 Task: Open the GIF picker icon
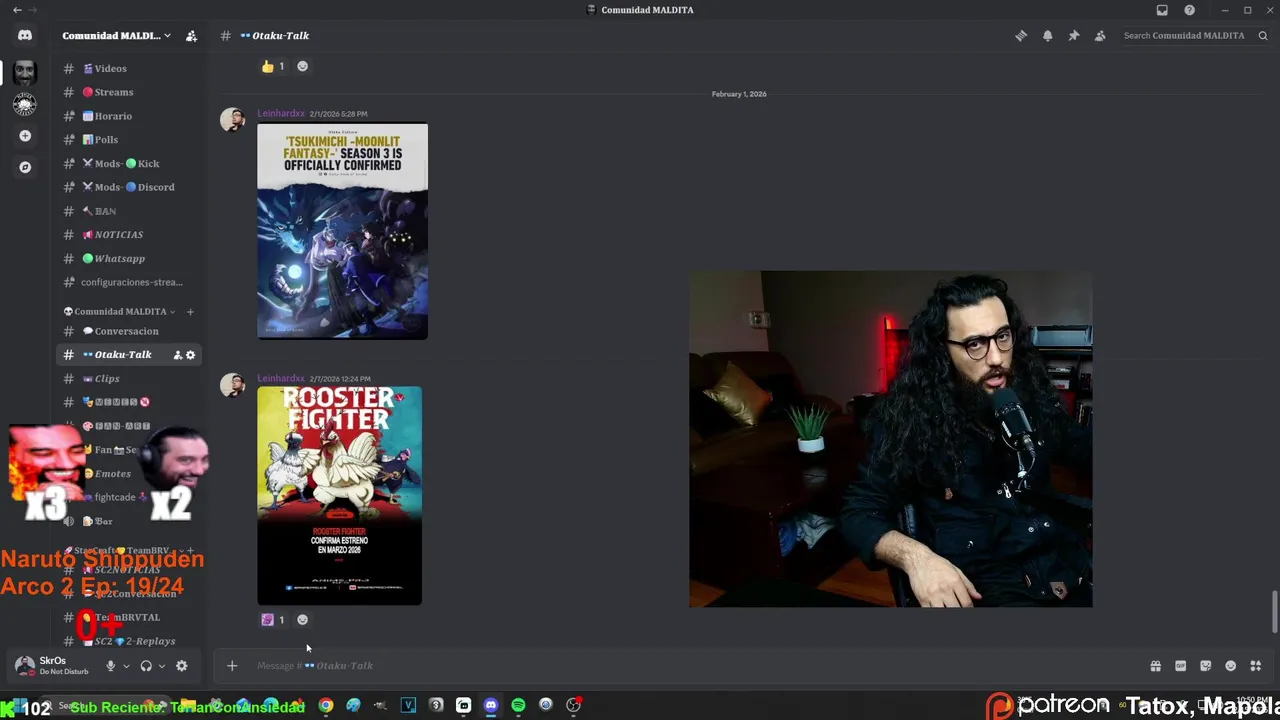(x=1180, y=666)
